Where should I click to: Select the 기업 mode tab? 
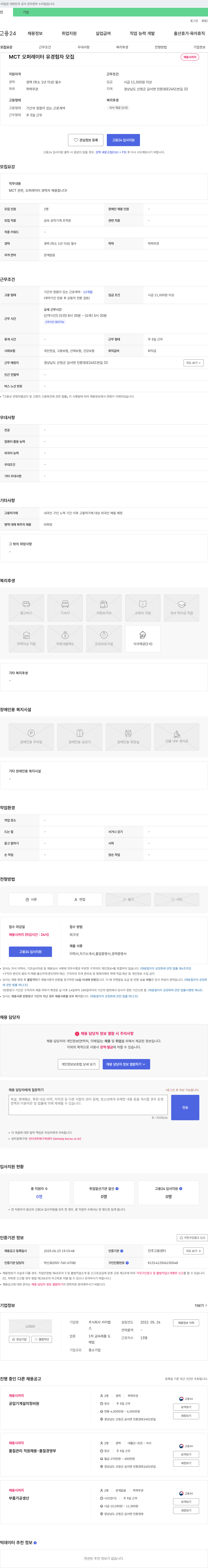[26, 12]
